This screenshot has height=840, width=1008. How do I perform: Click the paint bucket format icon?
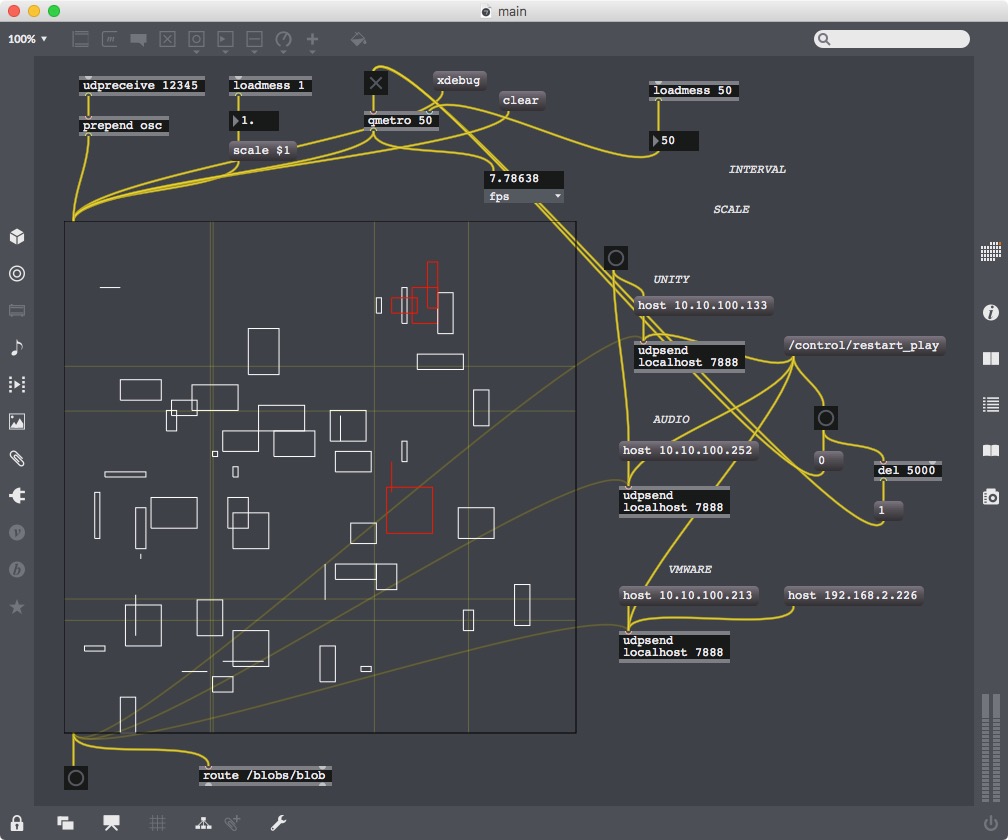(x=358, y=40)
